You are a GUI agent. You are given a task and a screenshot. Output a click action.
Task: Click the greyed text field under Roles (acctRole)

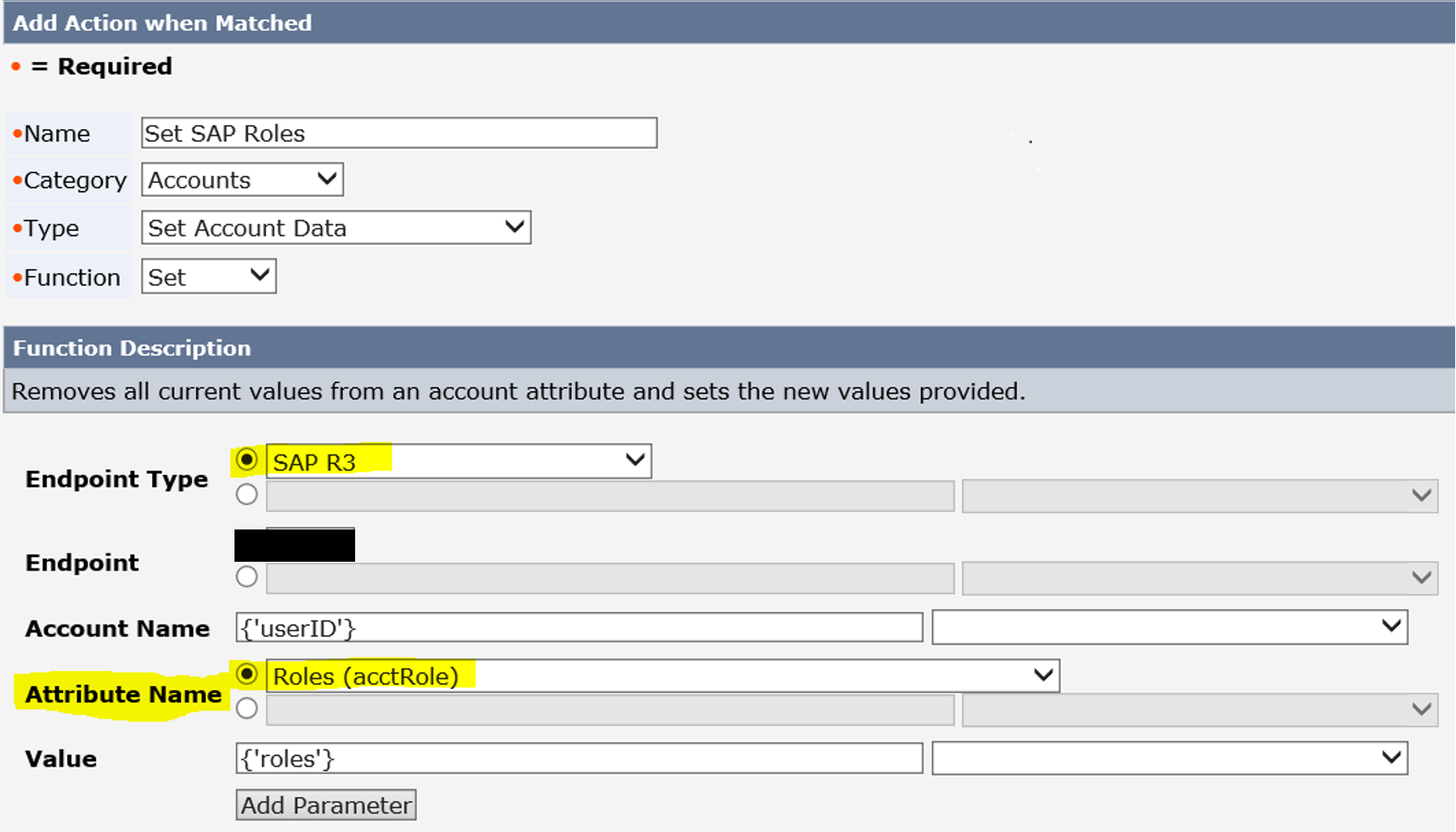610,710
